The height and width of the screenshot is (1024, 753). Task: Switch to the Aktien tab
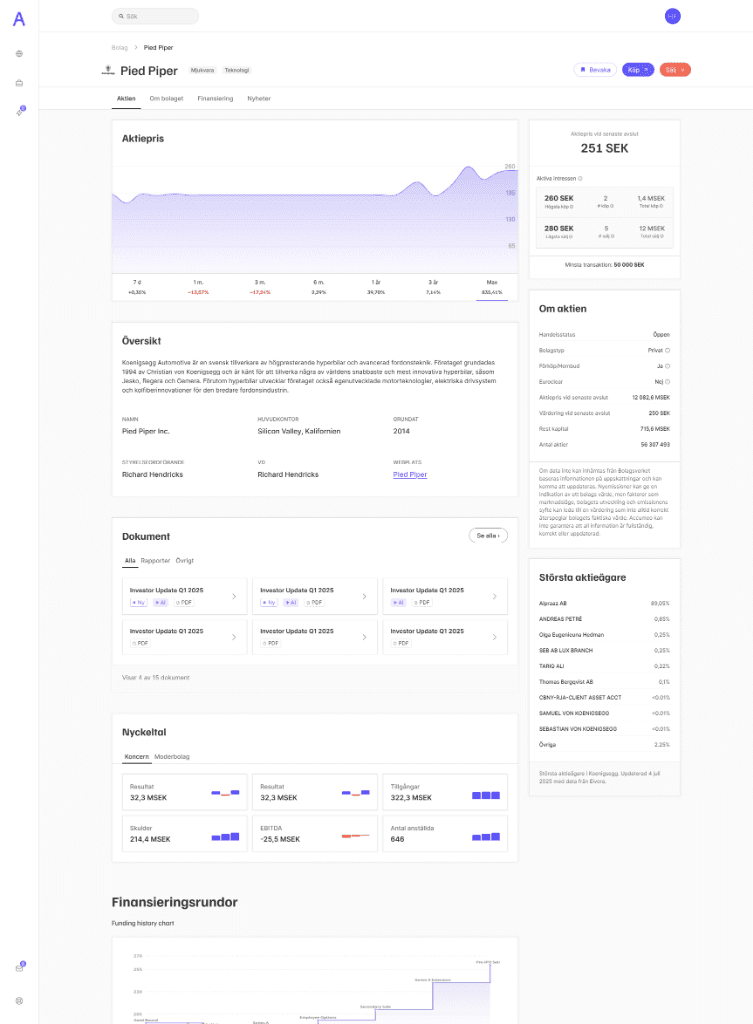[126, 99]
